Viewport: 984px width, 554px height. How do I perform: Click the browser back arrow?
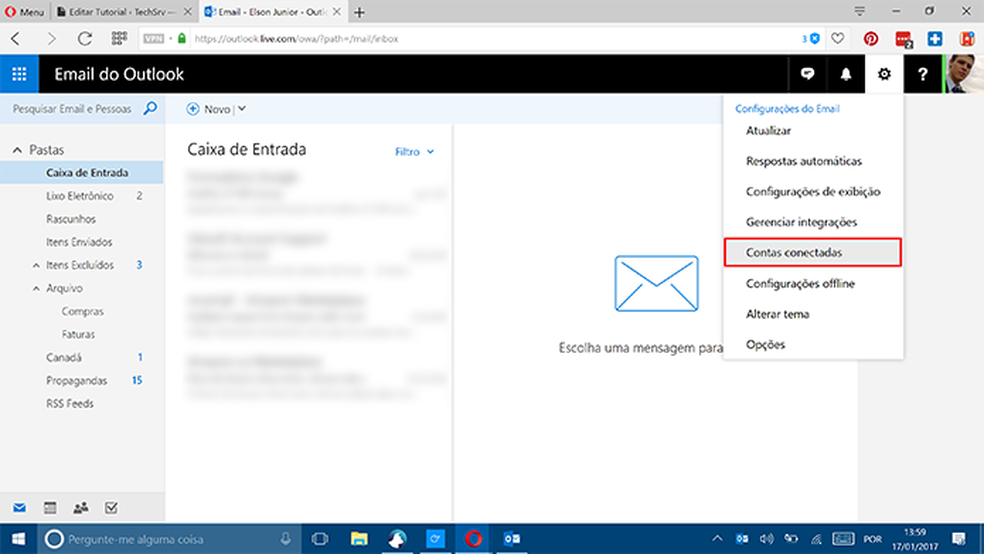[16, 39]
